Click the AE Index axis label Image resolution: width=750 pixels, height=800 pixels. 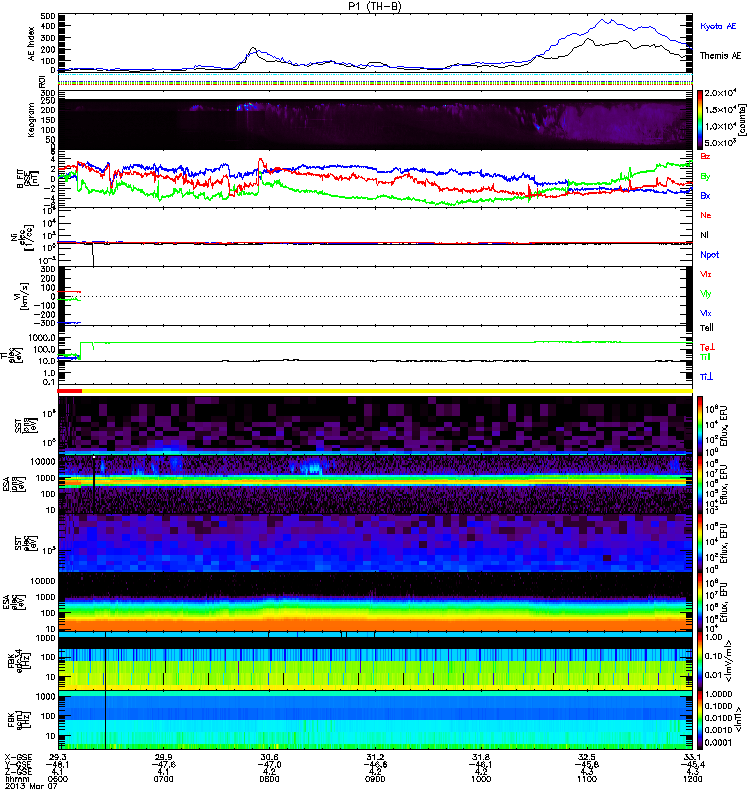click(32, 44)
